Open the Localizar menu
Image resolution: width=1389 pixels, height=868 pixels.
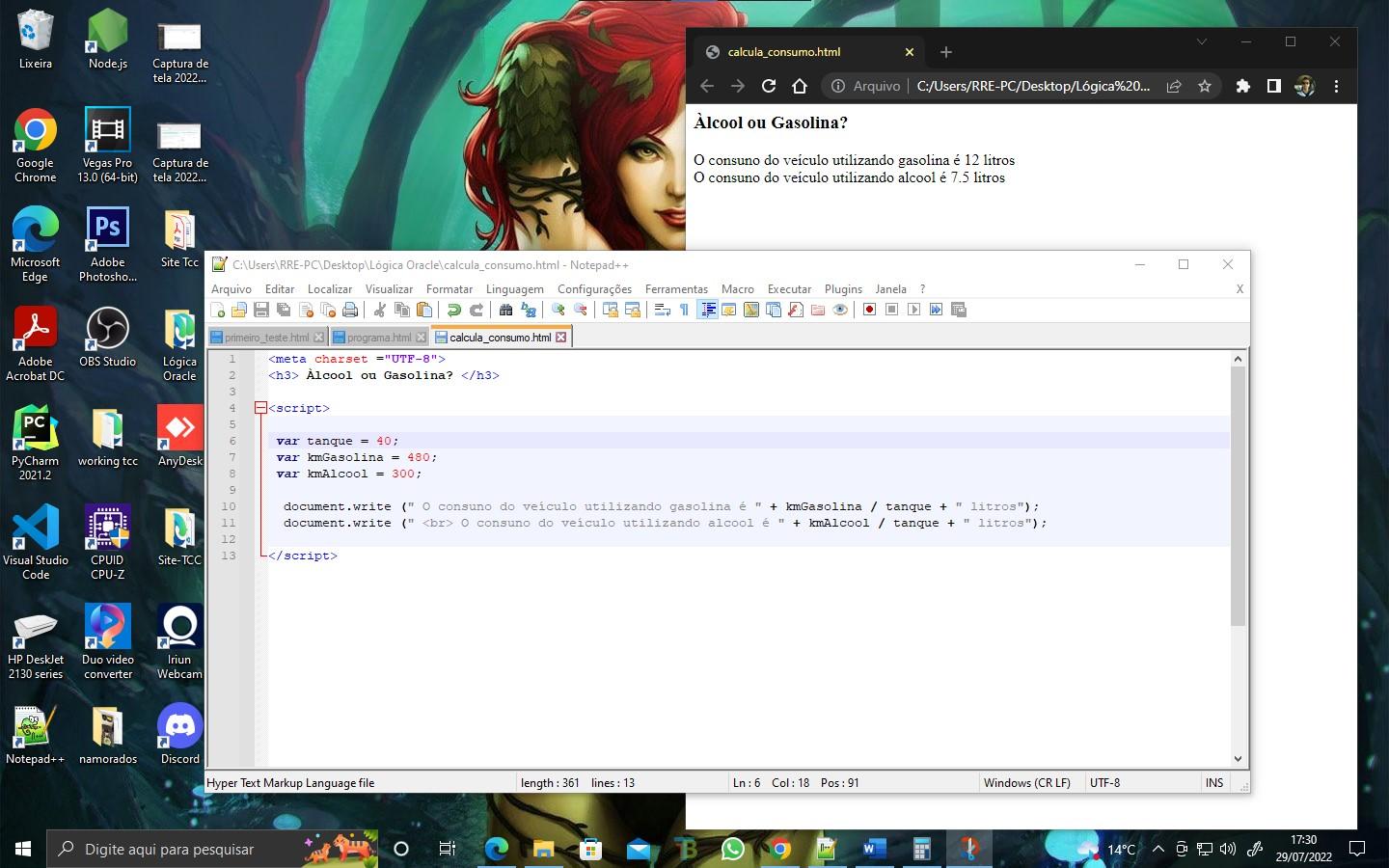330,289
